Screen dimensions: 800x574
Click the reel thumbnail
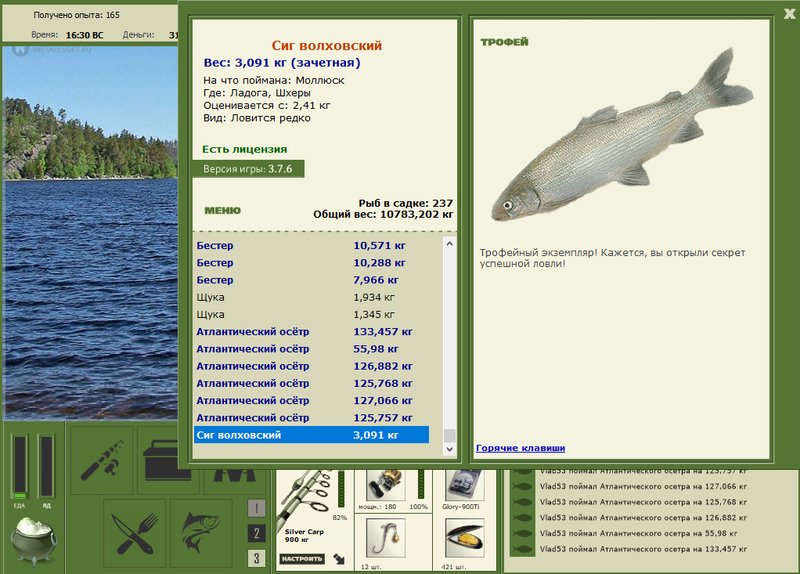(x=385, y=485)
